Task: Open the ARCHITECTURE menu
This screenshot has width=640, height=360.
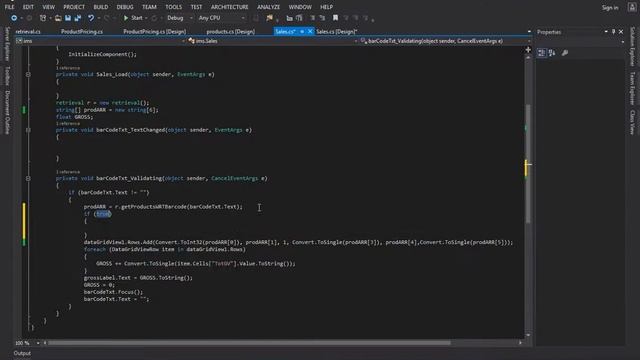Action: (x=229, y=7)
